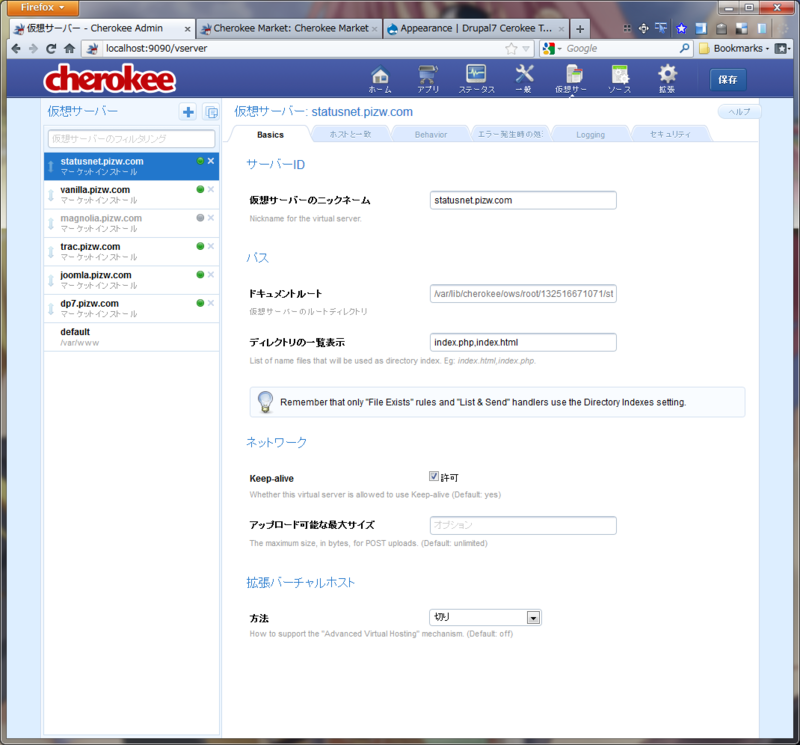Open General (一般) settings wrench icon
800x745 pixels.
pyautogui.click(x=524, y=79)
